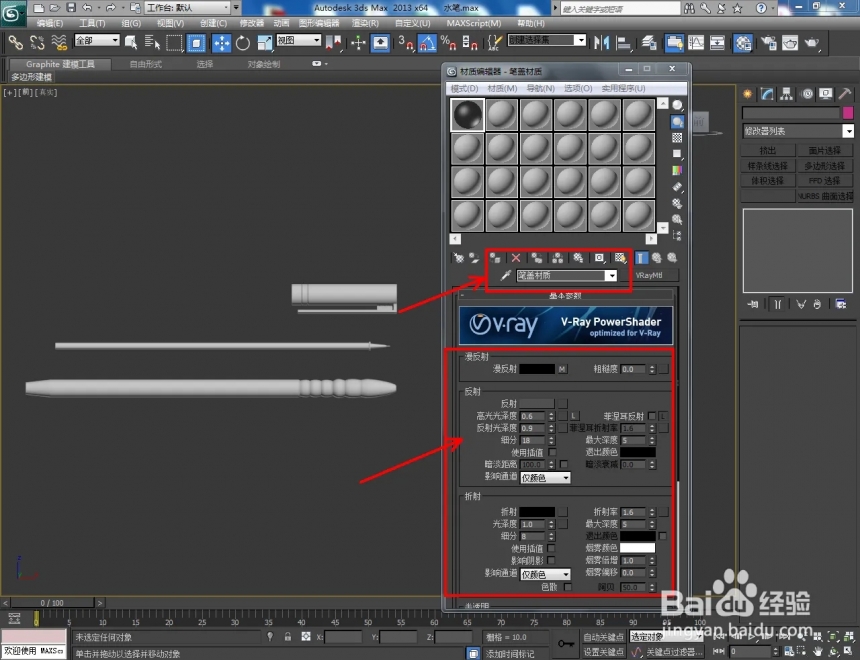Open material name dropdown 笔盖材质
The image size is (860, 660).
pyautogui.click(x=611, y=275)
